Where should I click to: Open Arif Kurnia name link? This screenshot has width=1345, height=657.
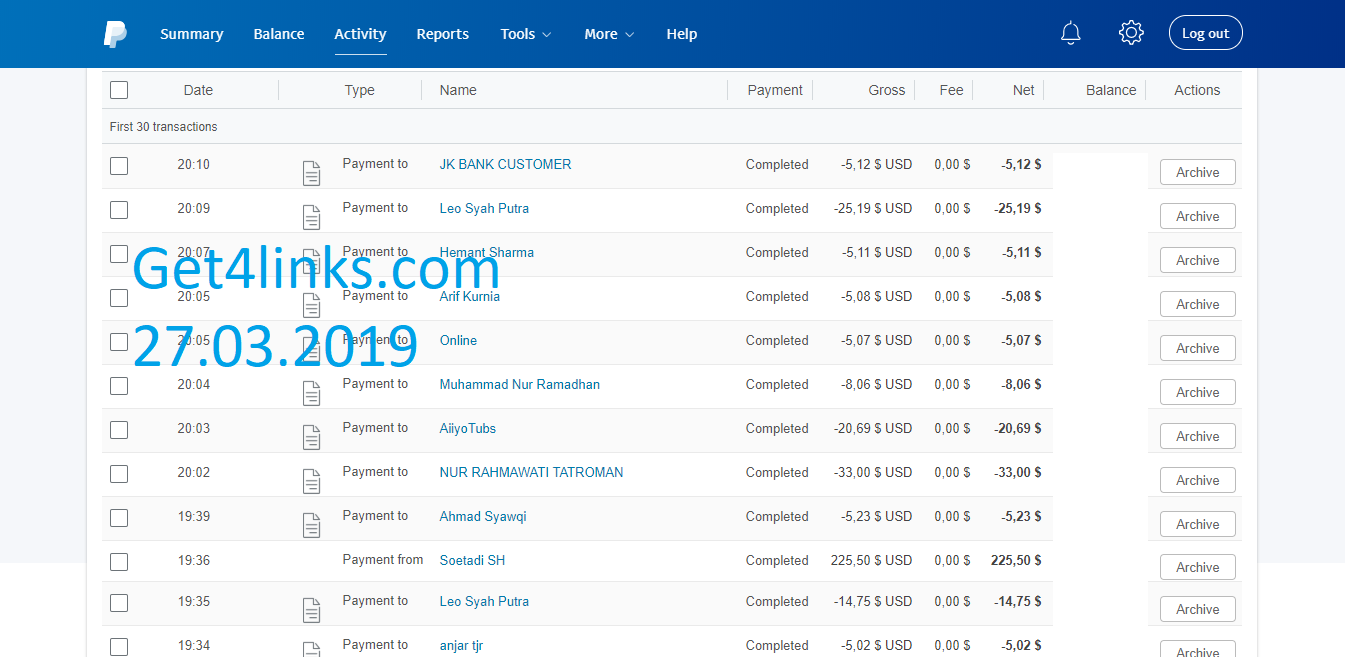tap(470, 297)
